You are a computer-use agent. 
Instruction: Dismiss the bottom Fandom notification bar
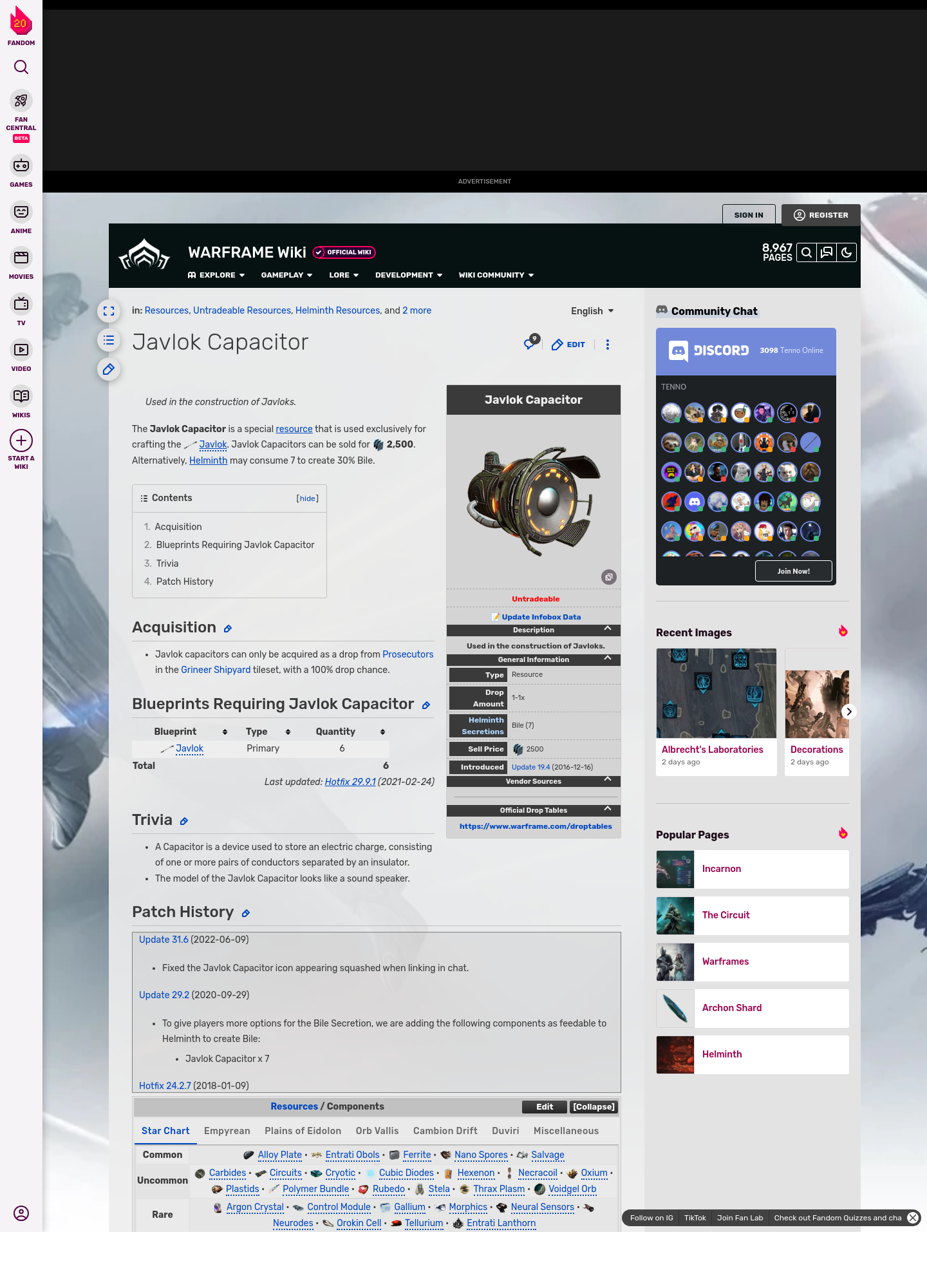click(x=913, y=1218)
